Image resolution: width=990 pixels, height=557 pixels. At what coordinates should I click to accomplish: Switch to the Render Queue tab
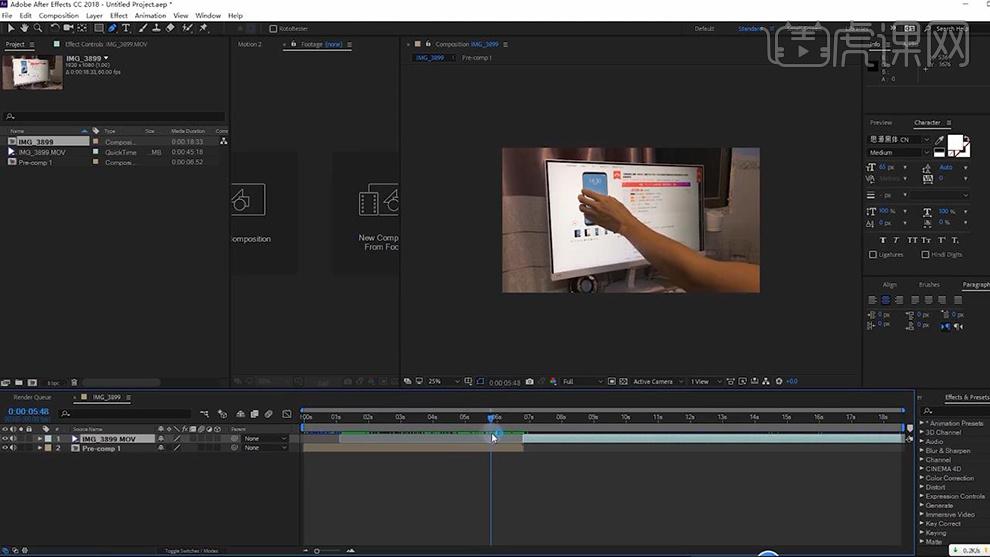32,397
